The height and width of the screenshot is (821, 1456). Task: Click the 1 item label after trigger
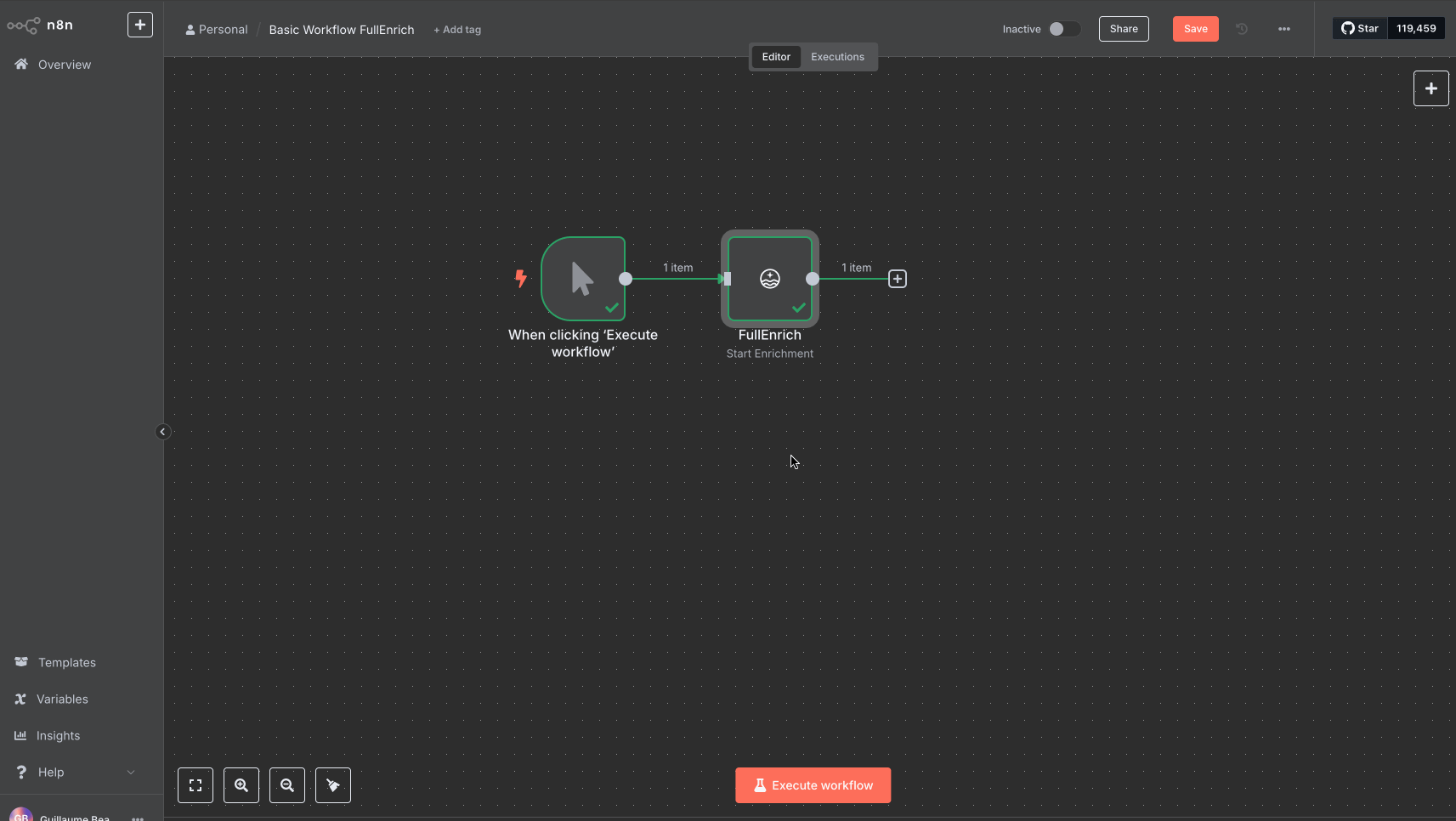pyautogui.click(x=678, y=268)
